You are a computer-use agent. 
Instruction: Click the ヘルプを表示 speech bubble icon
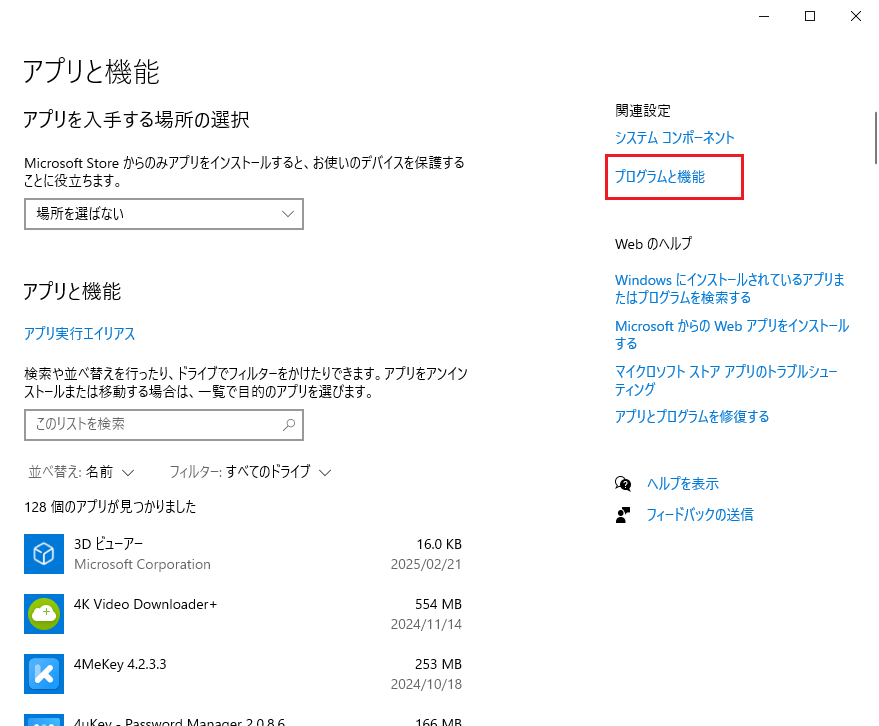tap(623, 484)
